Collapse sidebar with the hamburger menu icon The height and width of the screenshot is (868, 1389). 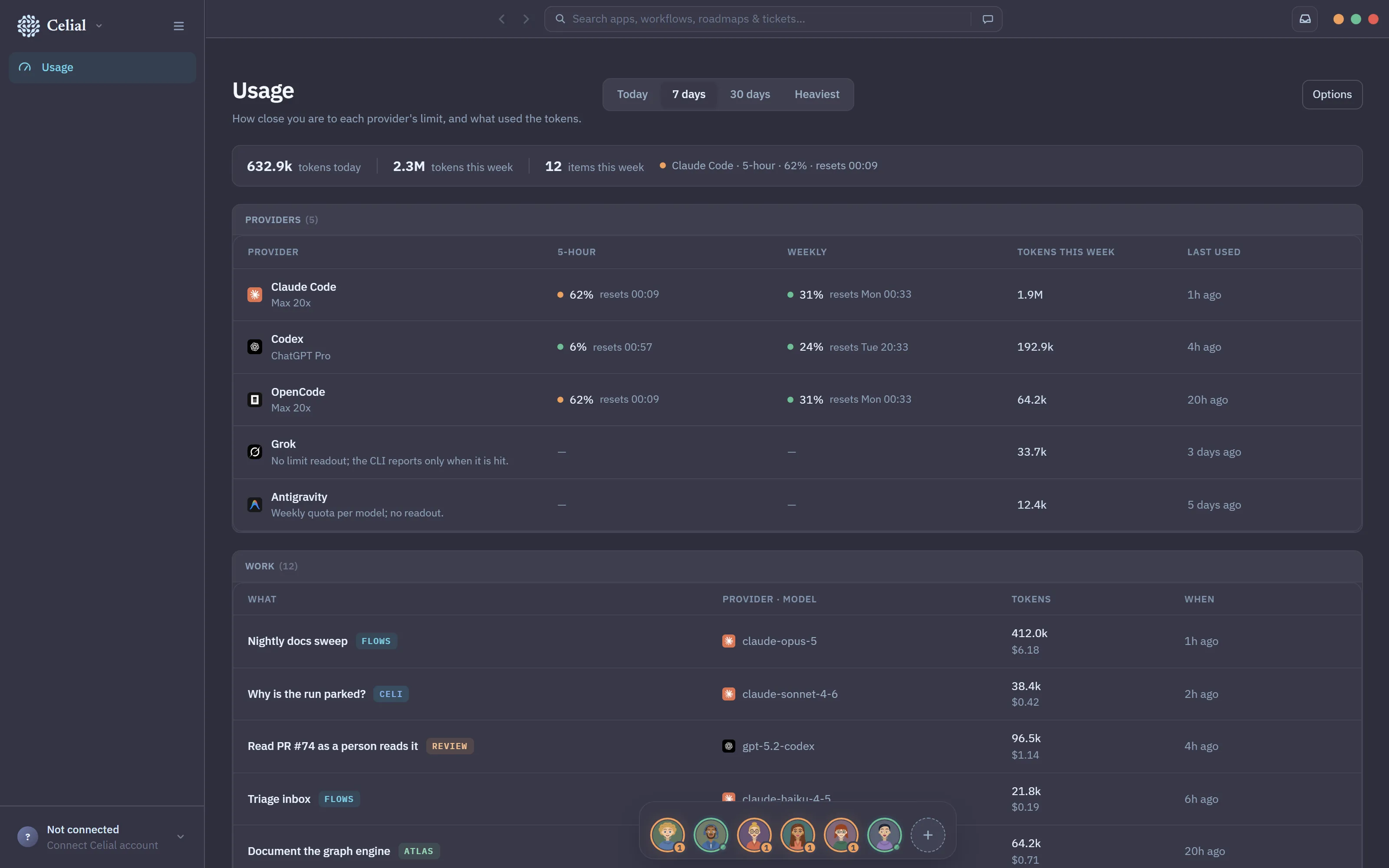(178, 26)
